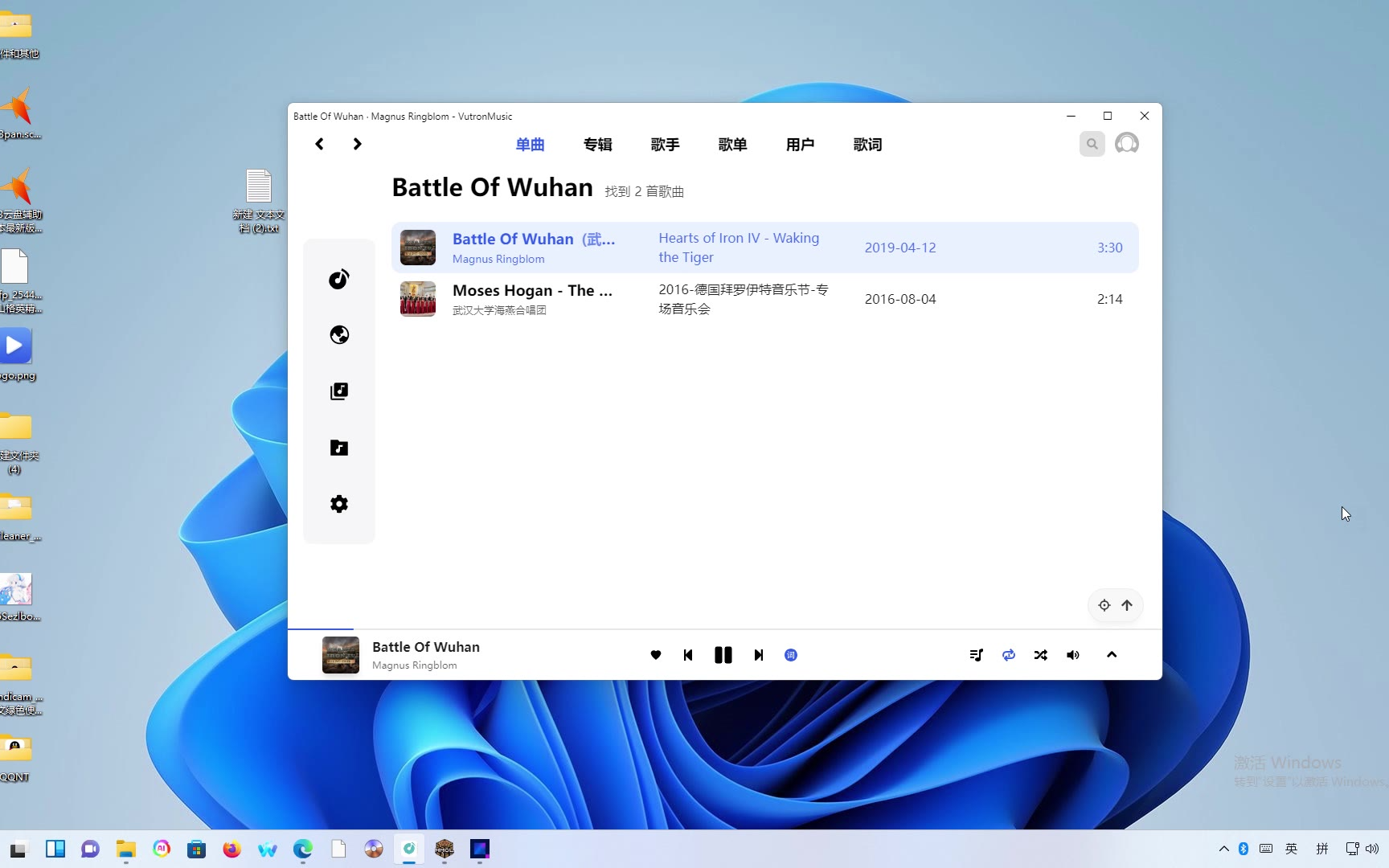1389x868 pixels.
Task: Locate current playing song target icon
Action: coord(1104,605)
